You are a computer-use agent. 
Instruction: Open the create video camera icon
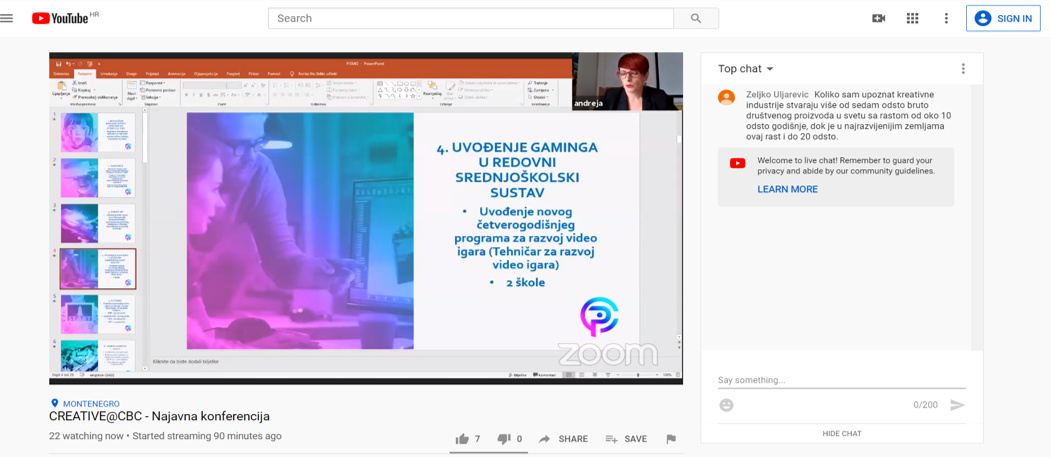(x=878, y=18)
